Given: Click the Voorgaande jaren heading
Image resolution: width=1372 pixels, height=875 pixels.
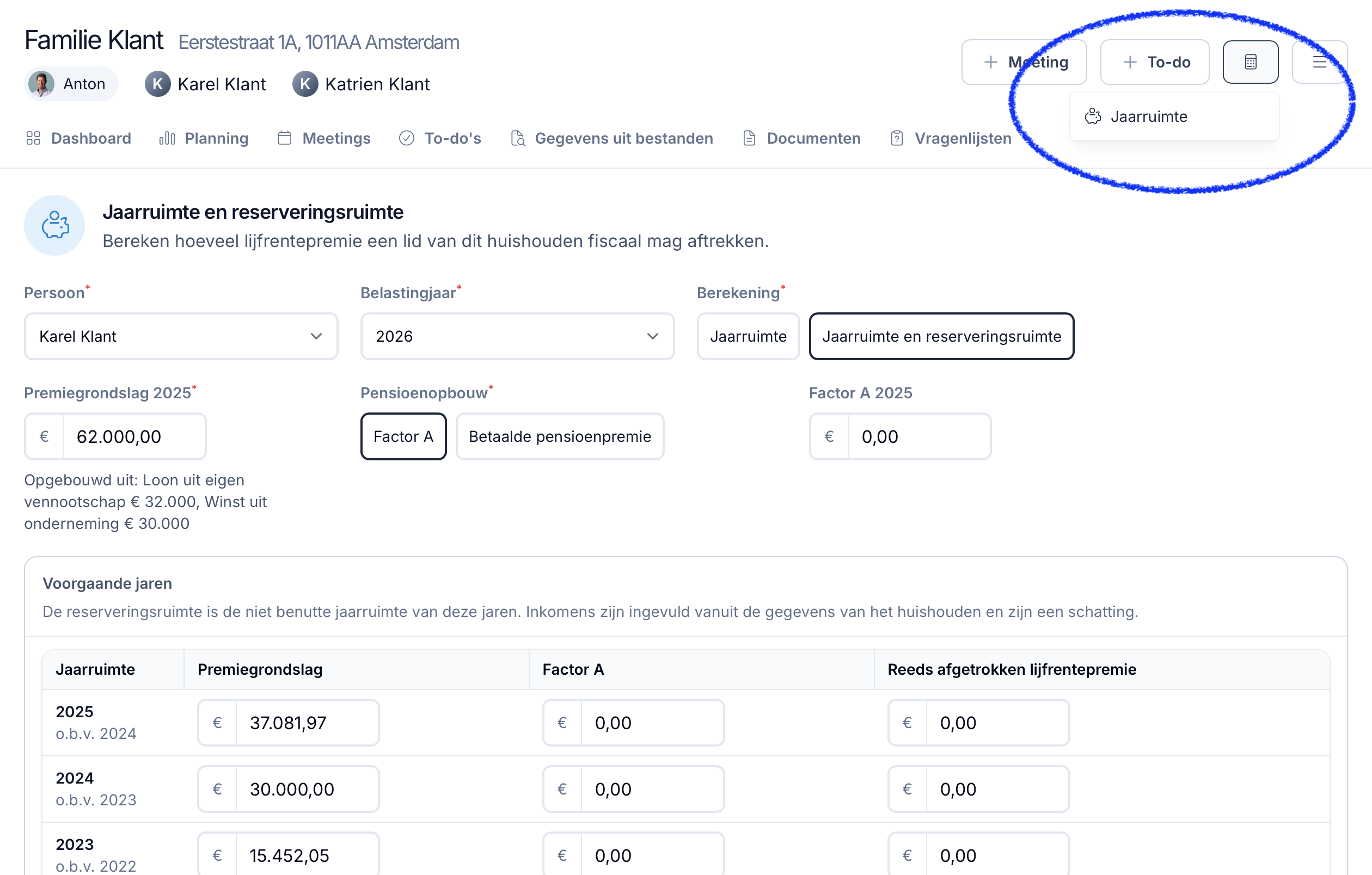Looking at the screenshot, I should [107, 583].
